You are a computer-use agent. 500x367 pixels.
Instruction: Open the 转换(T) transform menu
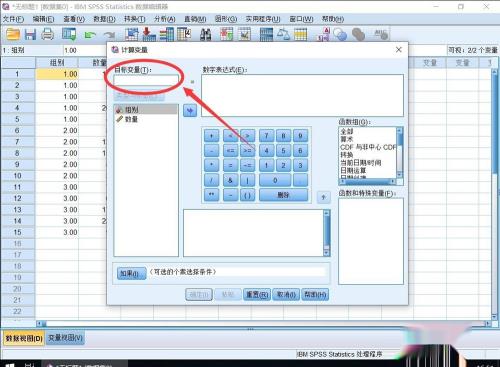[x=134, y=19]
